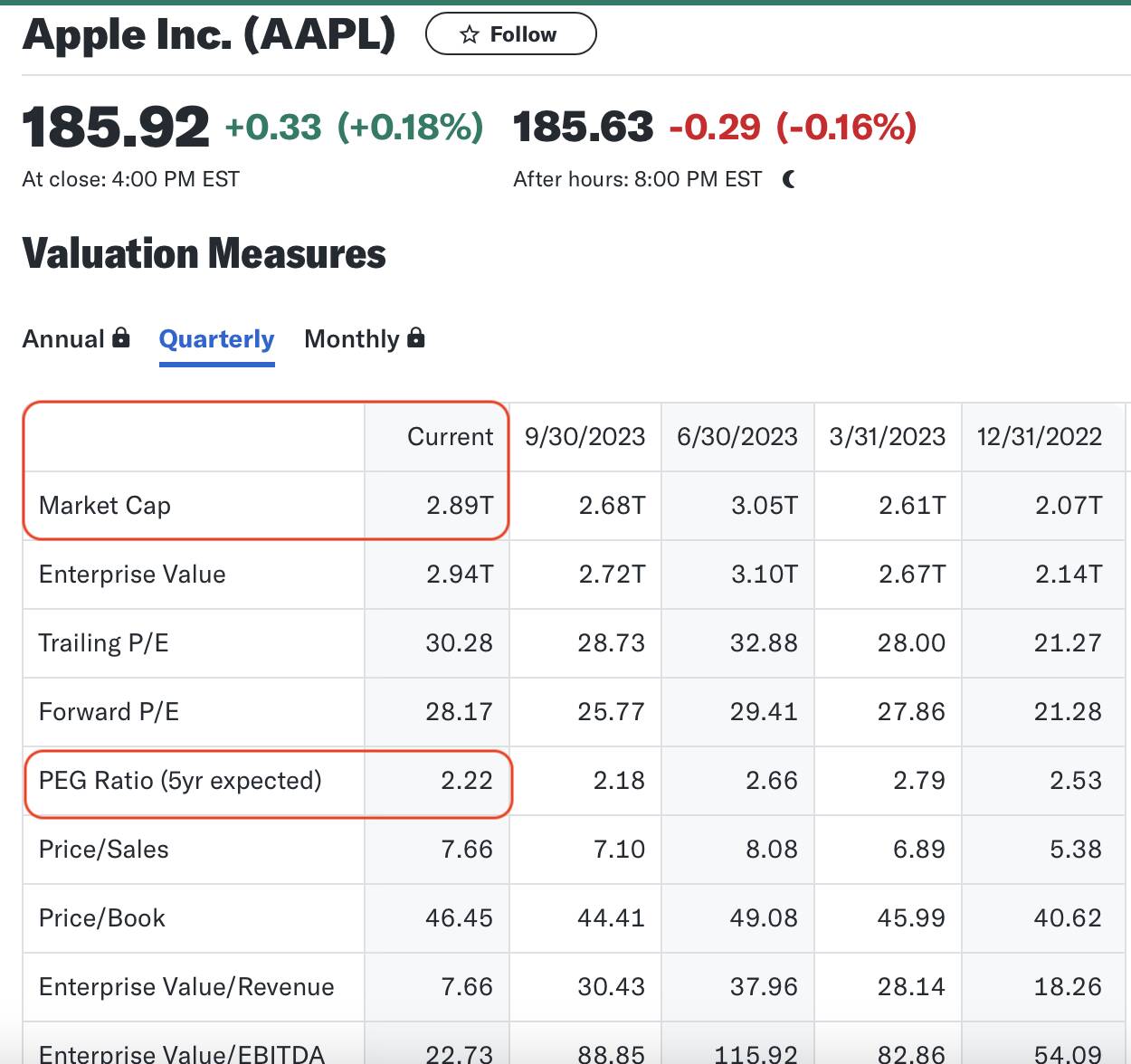Click the 6/30/2023 column header
This screenshot has height=1064, width=1131.
737,437
